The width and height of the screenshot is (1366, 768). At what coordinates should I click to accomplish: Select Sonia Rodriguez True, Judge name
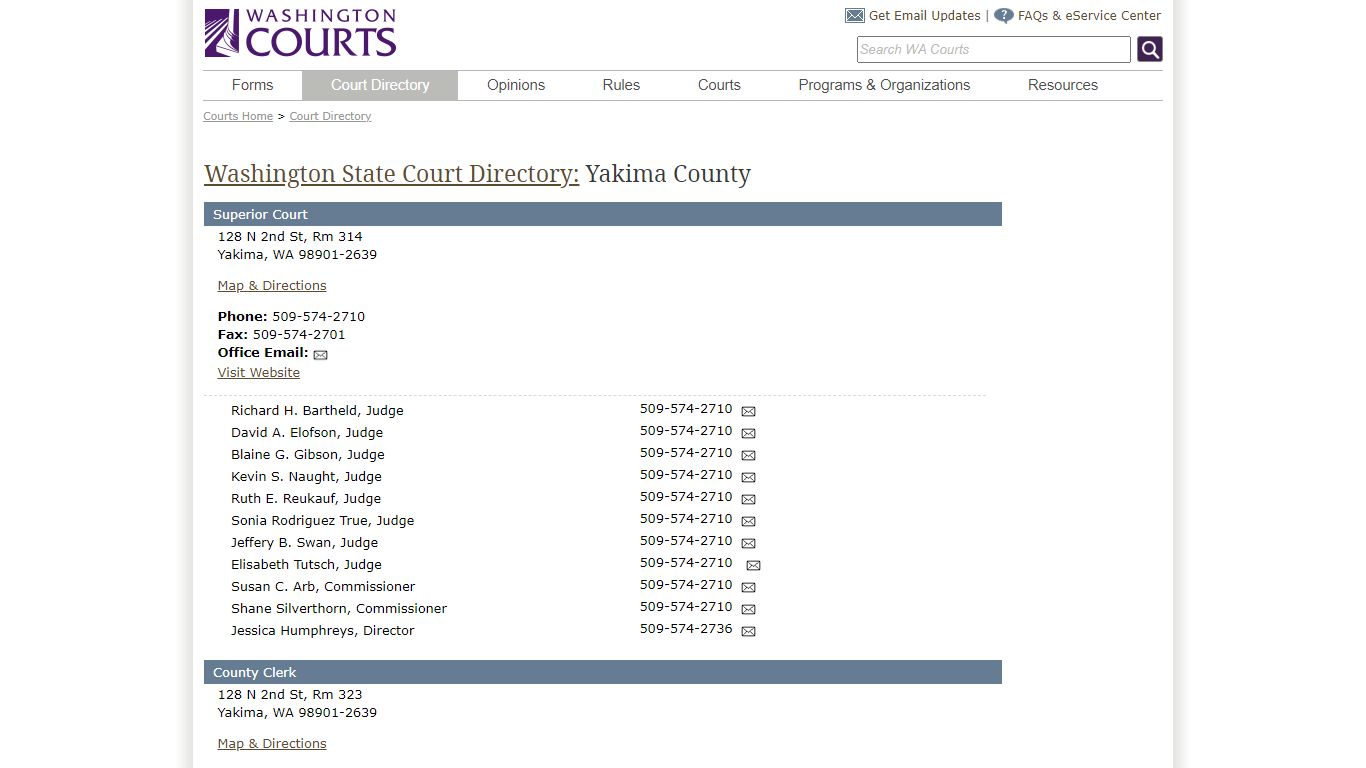(322, 521)
